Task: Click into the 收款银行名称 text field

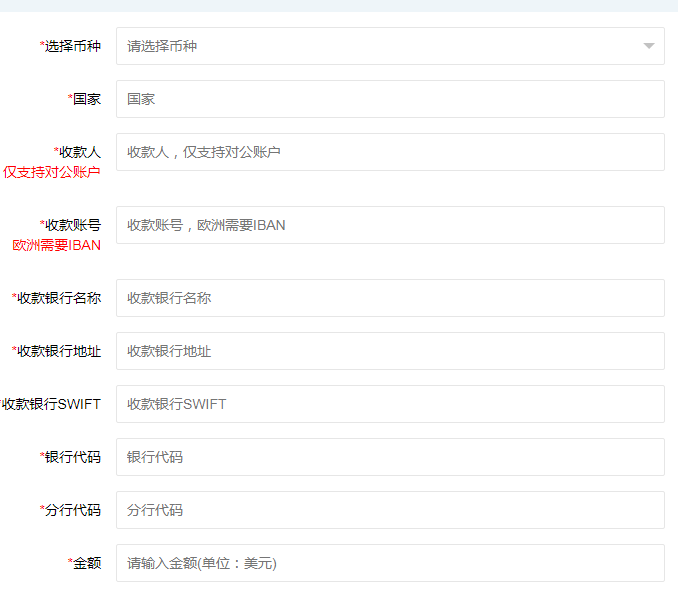Action: tap(390, 298)
